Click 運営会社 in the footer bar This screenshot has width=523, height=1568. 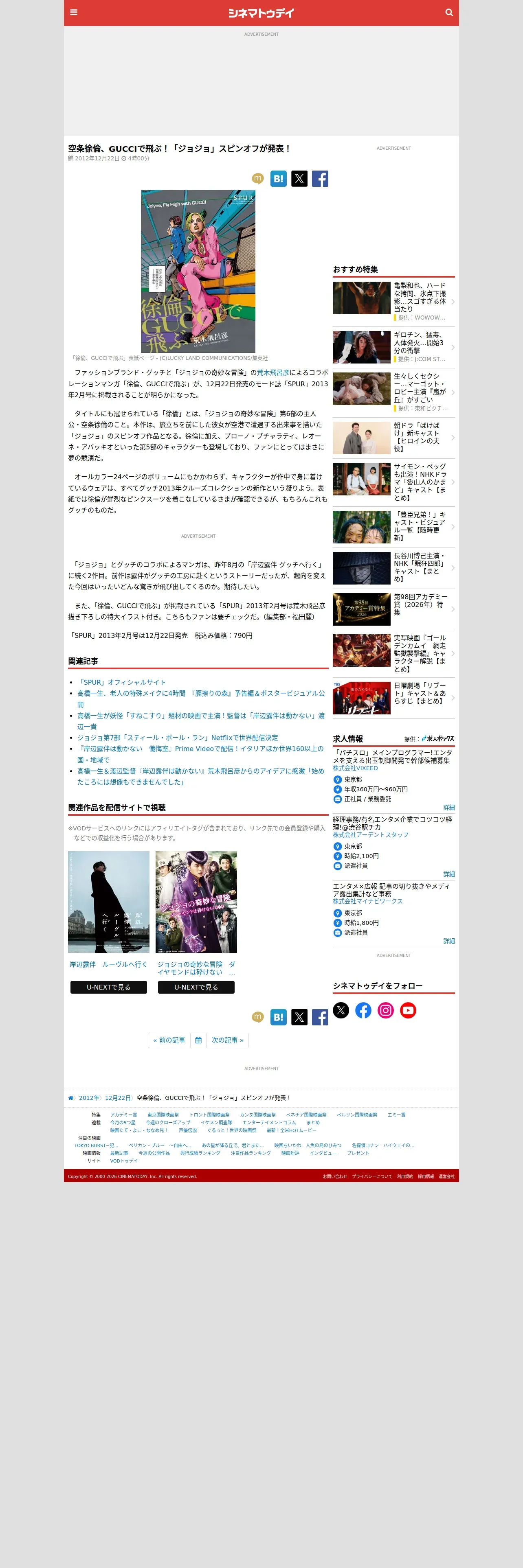pyautogui.click(x=446, y=1176)
